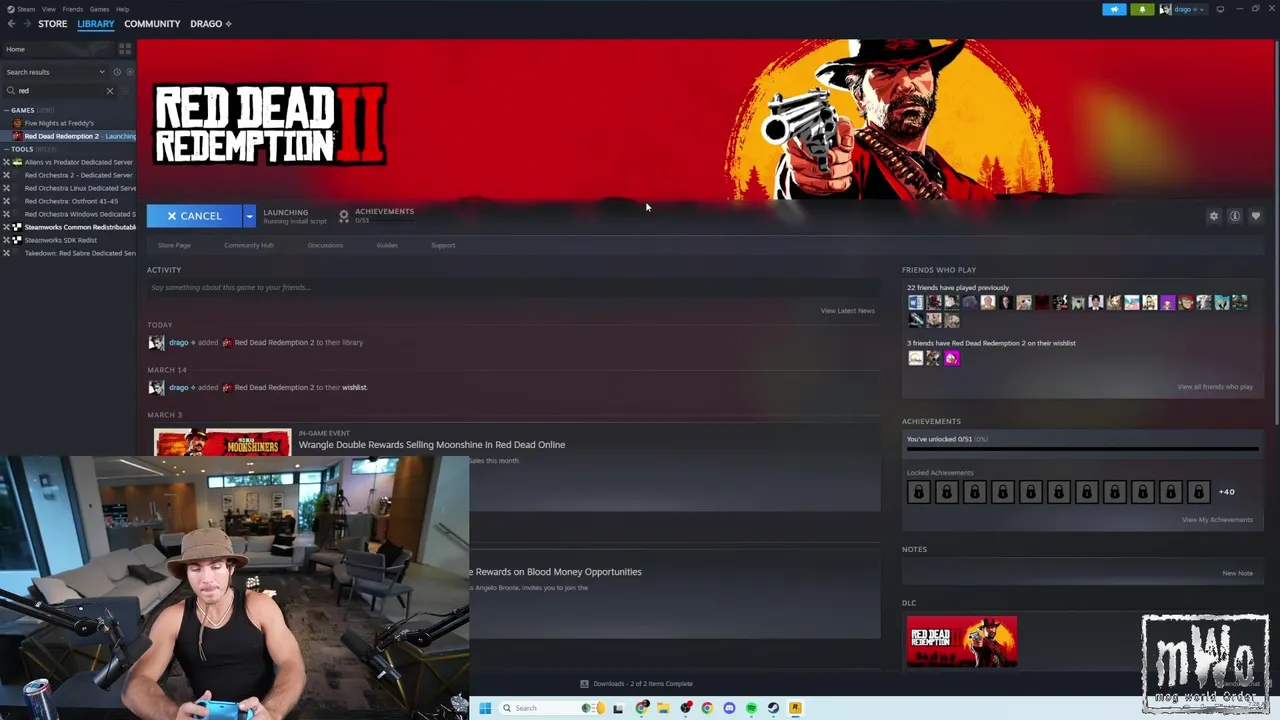Open game info icon
Image resolution: width=1280 pixels, height=720 pixels.
tap(1235, 216)
